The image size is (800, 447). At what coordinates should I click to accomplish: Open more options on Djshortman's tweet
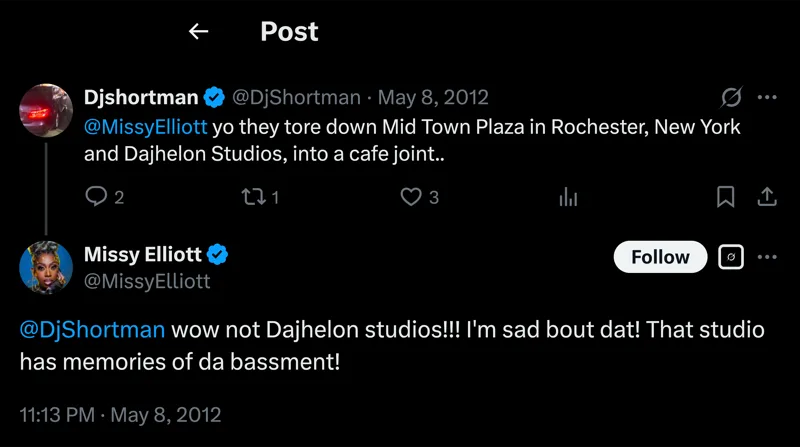(767, 98)
